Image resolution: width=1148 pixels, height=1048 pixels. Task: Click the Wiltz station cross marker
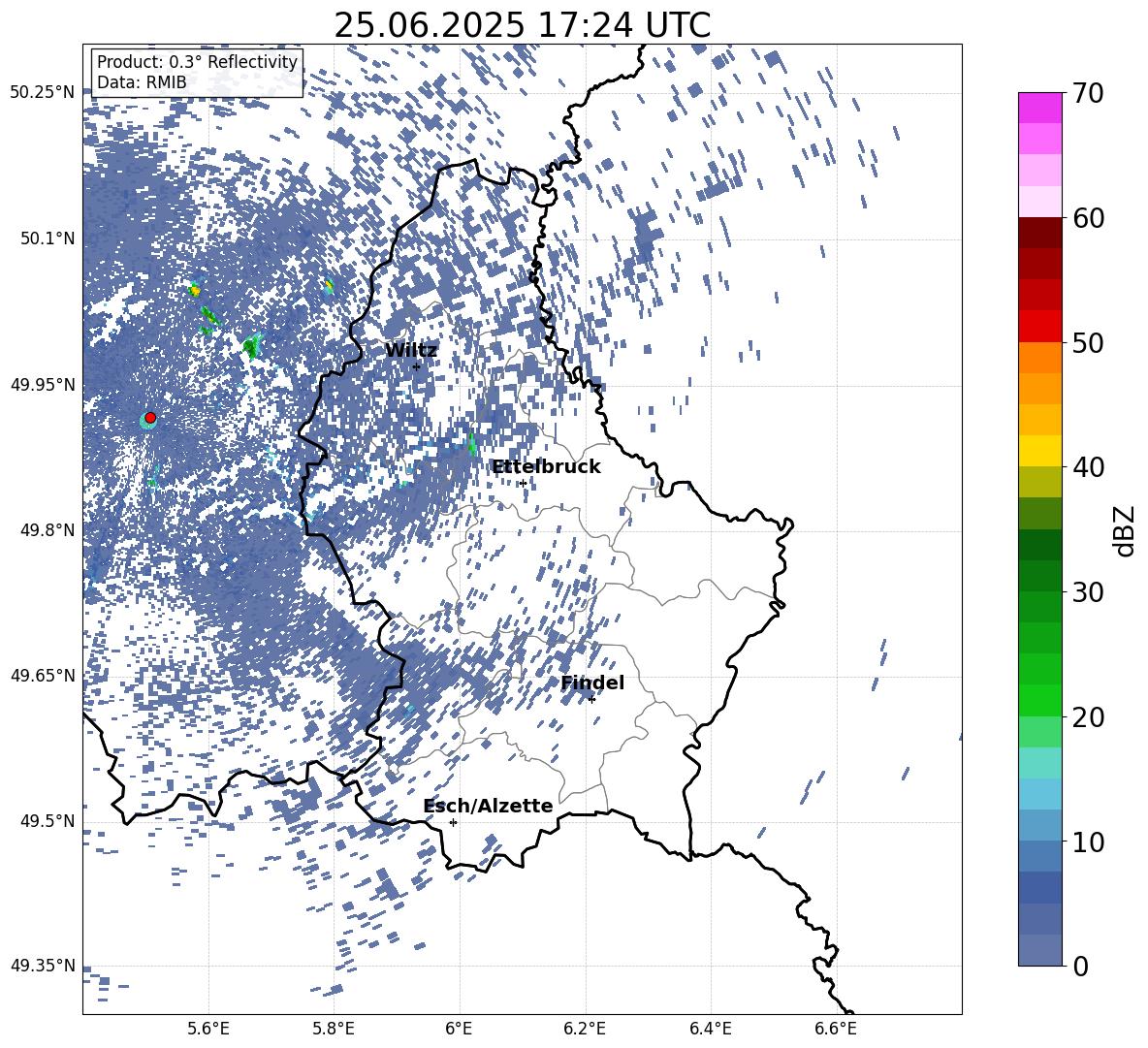(417, 366)
